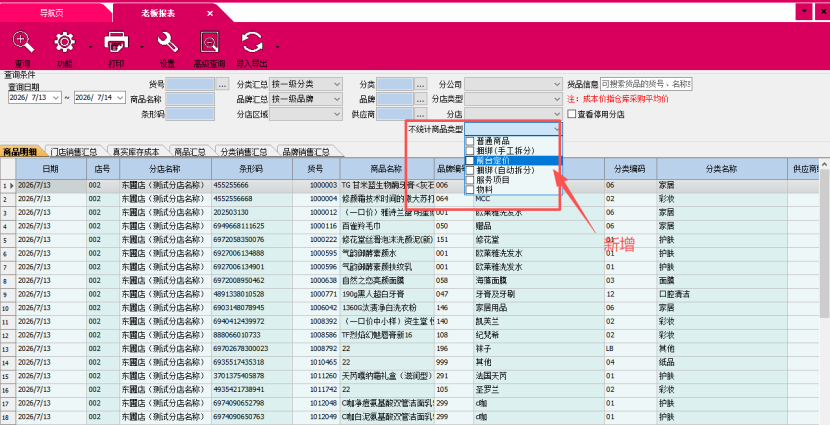Screen dimensions: 830x425
Task: Click the 商品名称 input field
Action: point(190,99)
